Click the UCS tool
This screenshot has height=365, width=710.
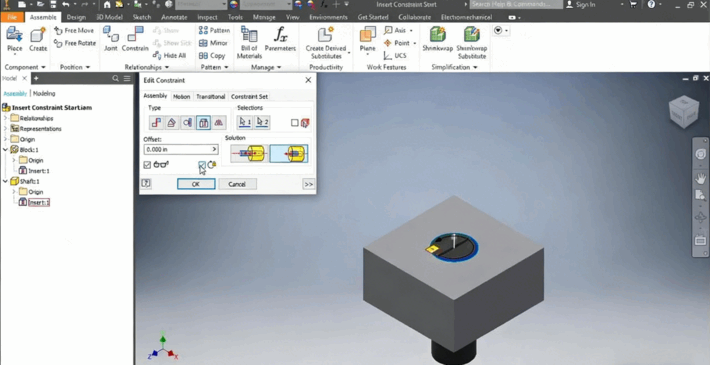395,56
